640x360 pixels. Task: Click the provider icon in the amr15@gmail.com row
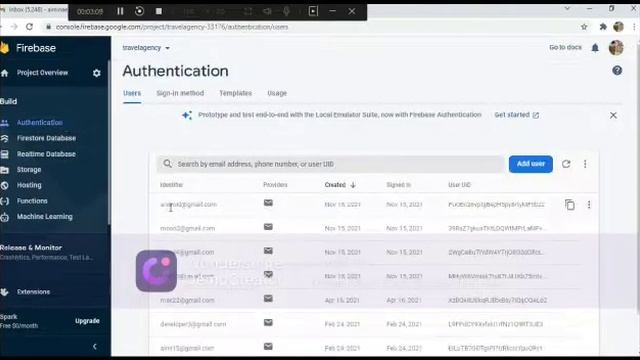point(268,347)
